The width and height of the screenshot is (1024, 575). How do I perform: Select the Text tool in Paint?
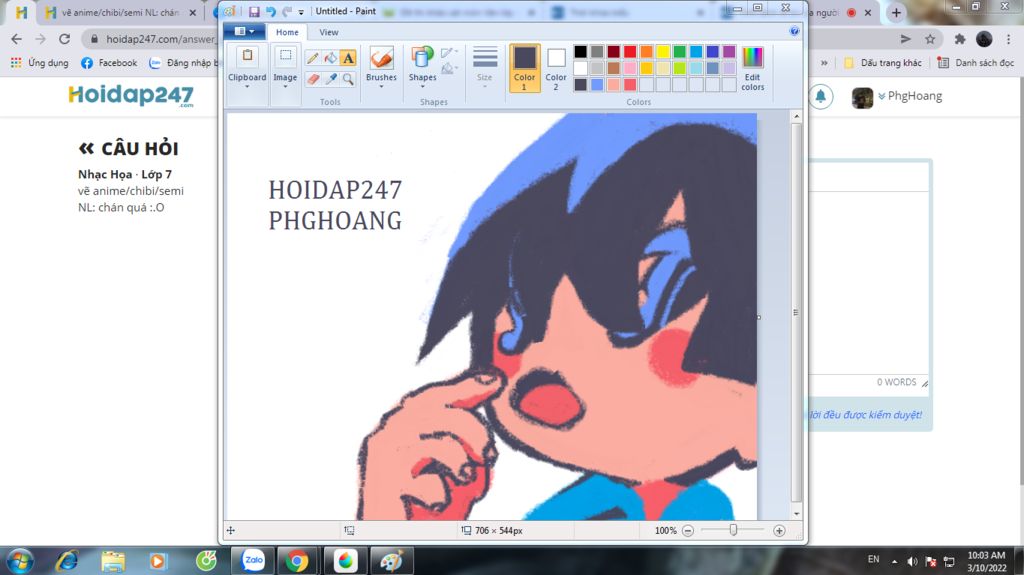348,58
